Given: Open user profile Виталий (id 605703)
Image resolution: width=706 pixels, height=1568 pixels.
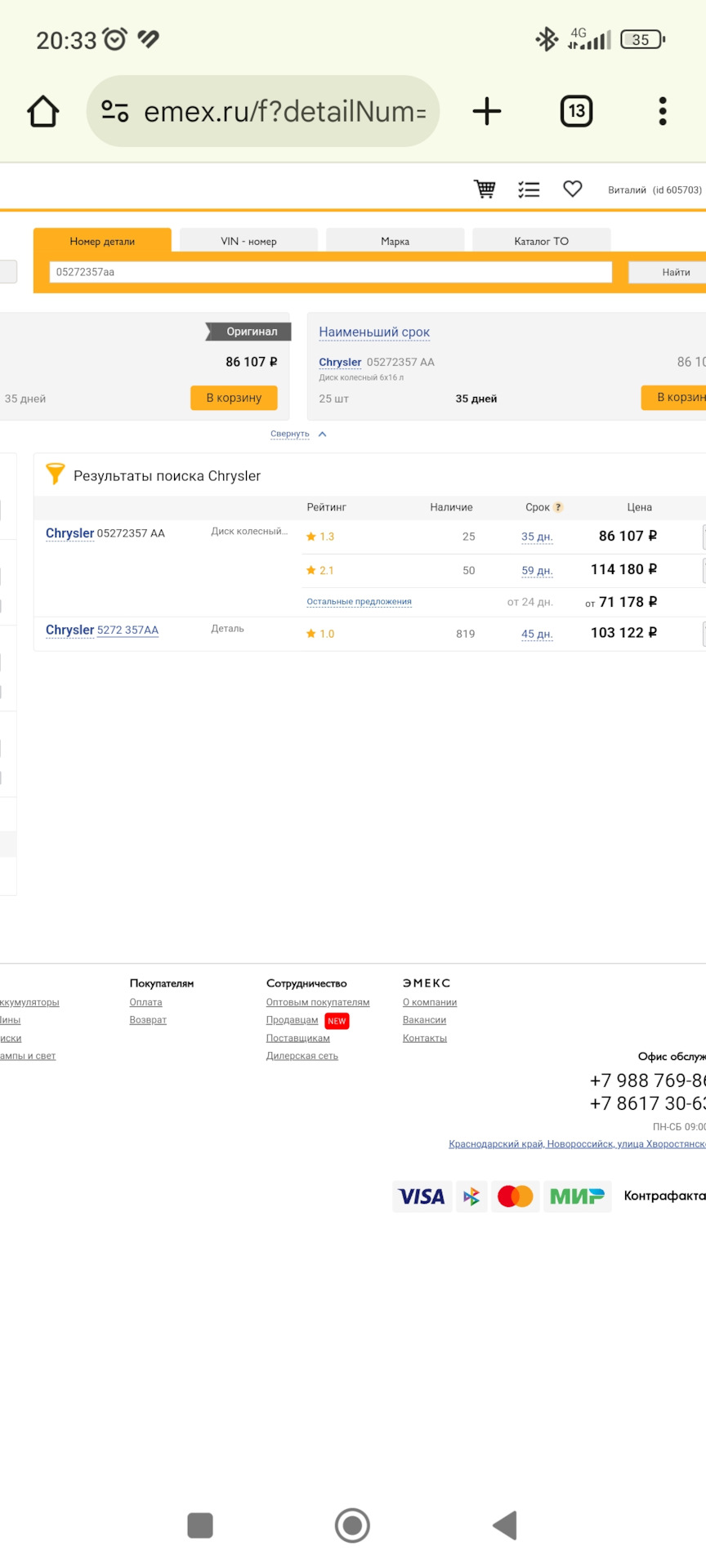Looking at the screenshot, I should pyautogui.click(x=655, y=189).
